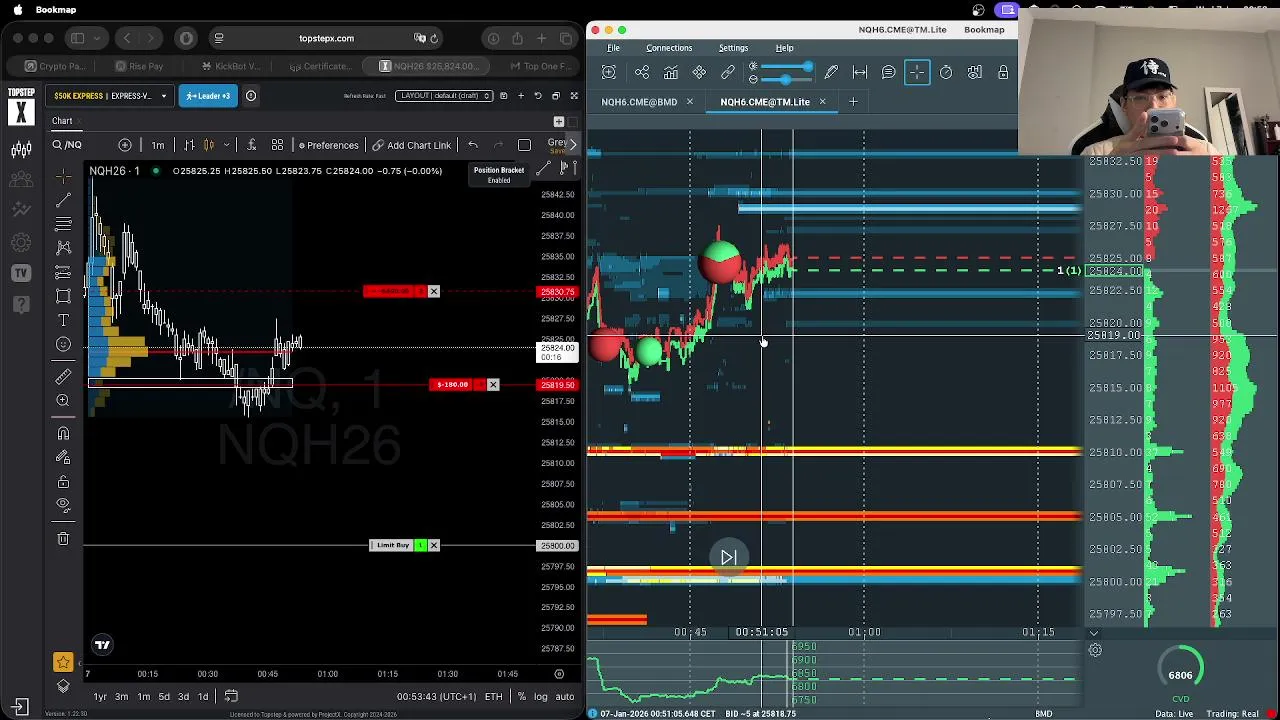Open the Bookmap speech bubble notes icon

click(x=888, y=72)
